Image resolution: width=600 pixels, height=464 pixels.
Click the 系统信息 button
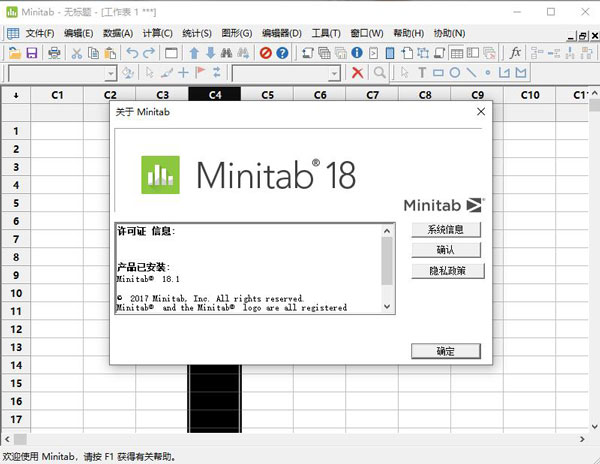click(446, 230)
